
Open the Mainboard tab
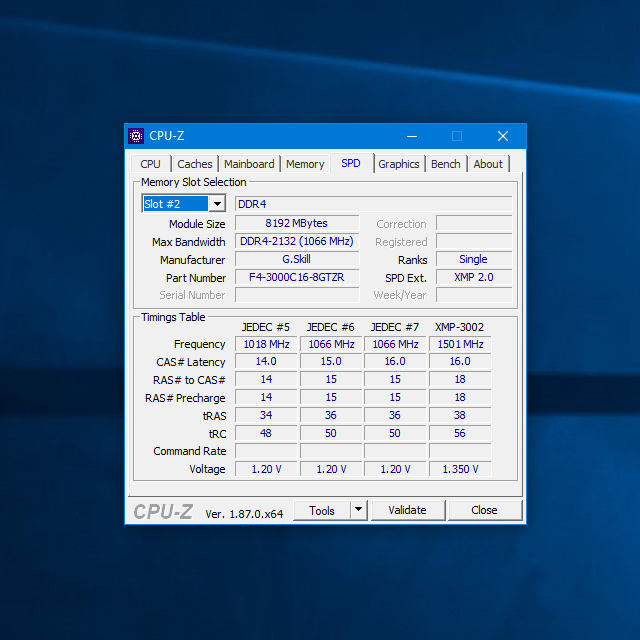coord(249,164)
